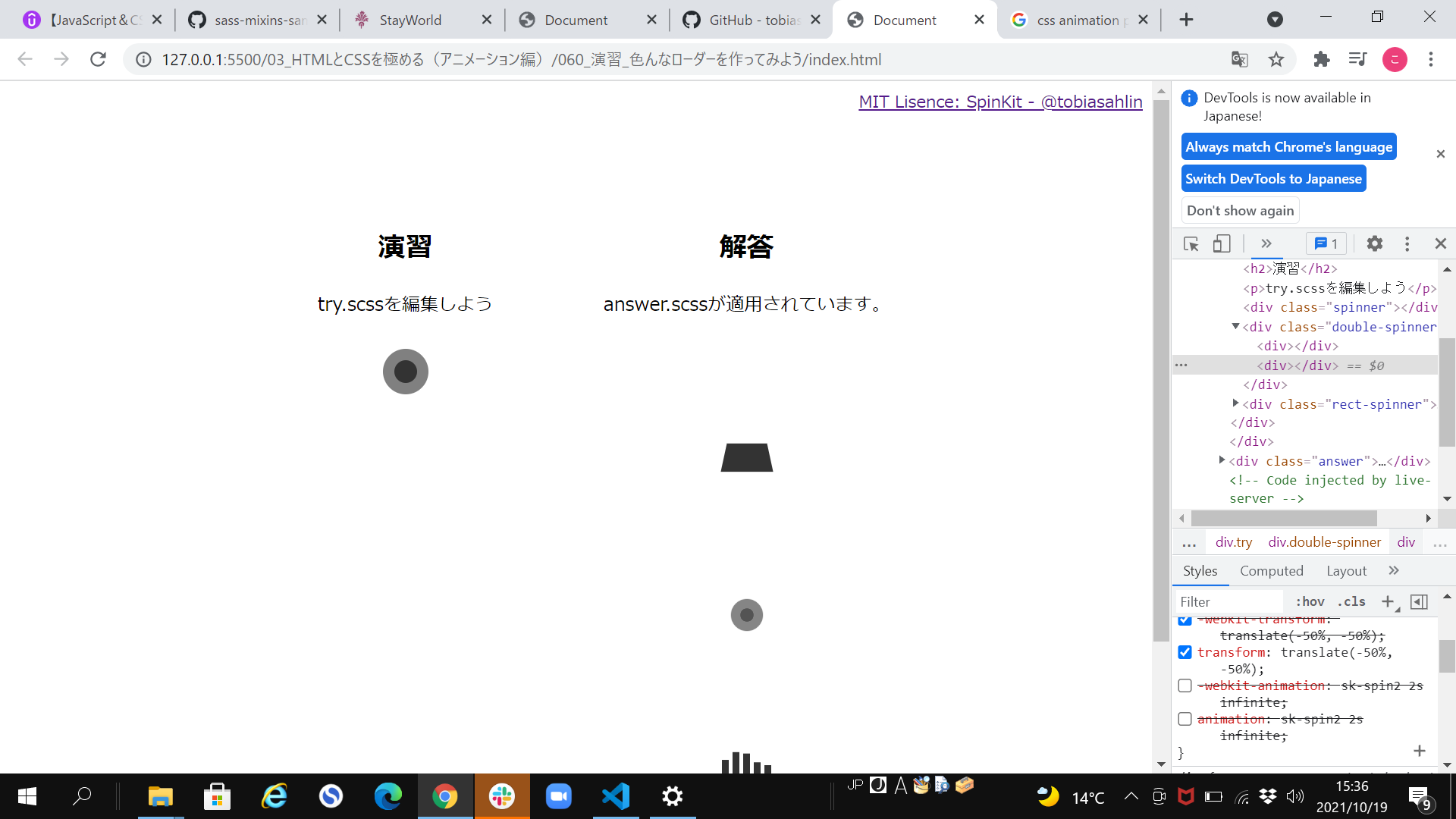
Task: Open the device toolbar toggle in DevTools
Action: [1221, 243]
